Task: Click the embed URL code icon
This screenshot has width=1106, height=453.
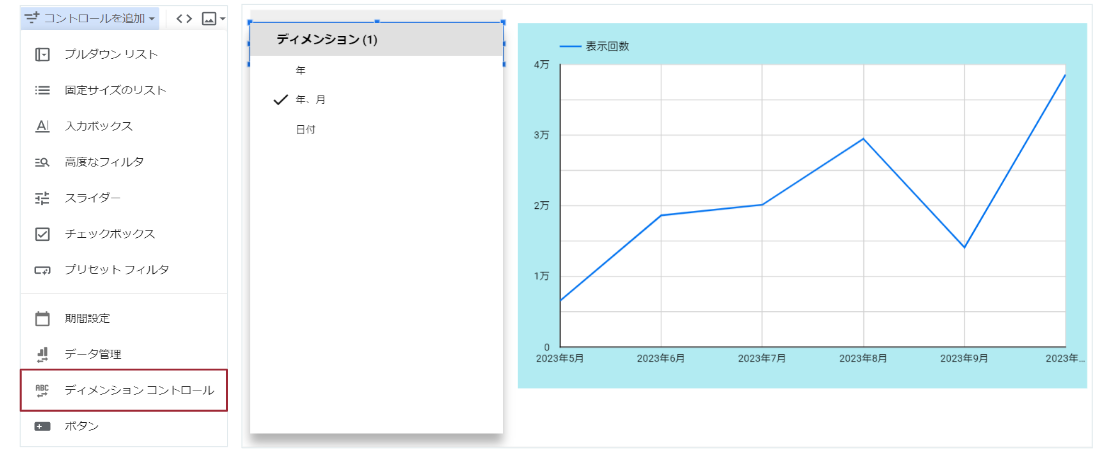Action: tap(184, 18)
